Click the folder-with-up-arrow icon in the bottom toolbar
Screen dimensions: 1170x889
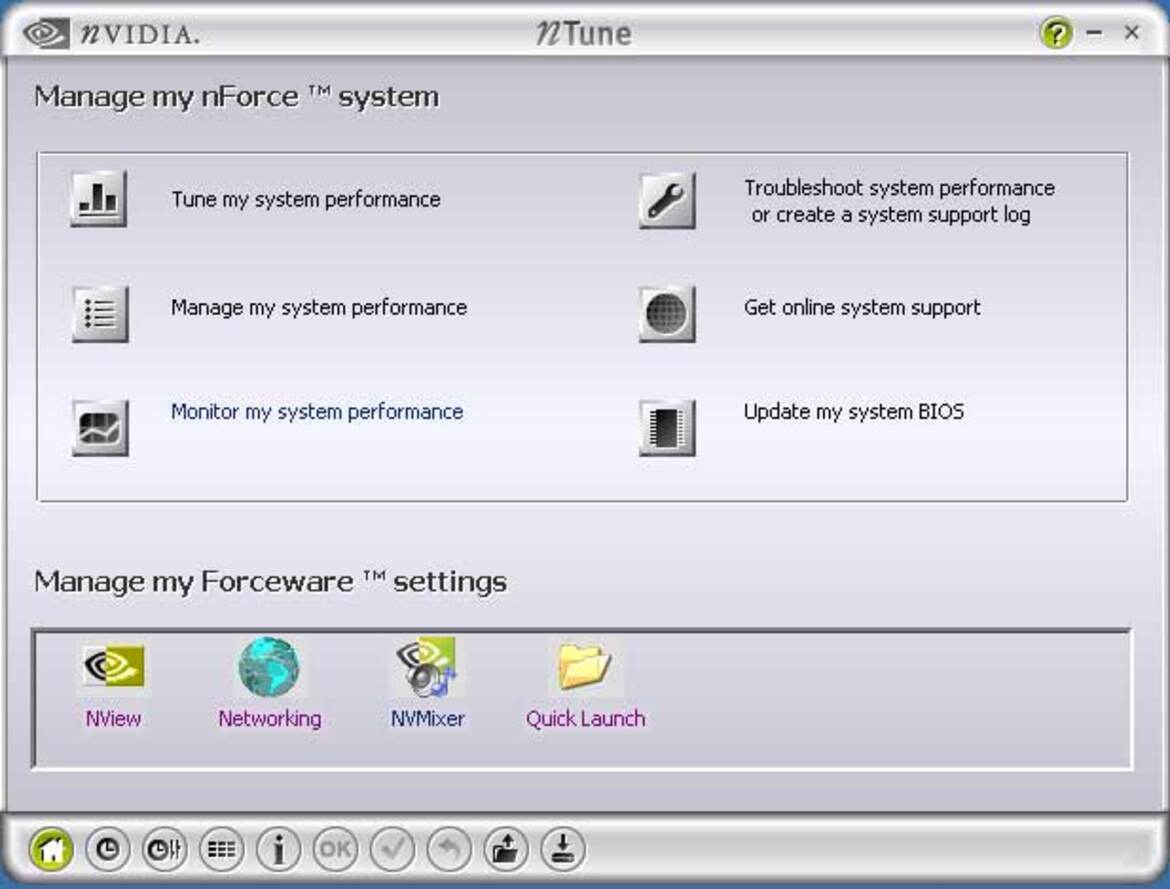(x=505, y=849)
